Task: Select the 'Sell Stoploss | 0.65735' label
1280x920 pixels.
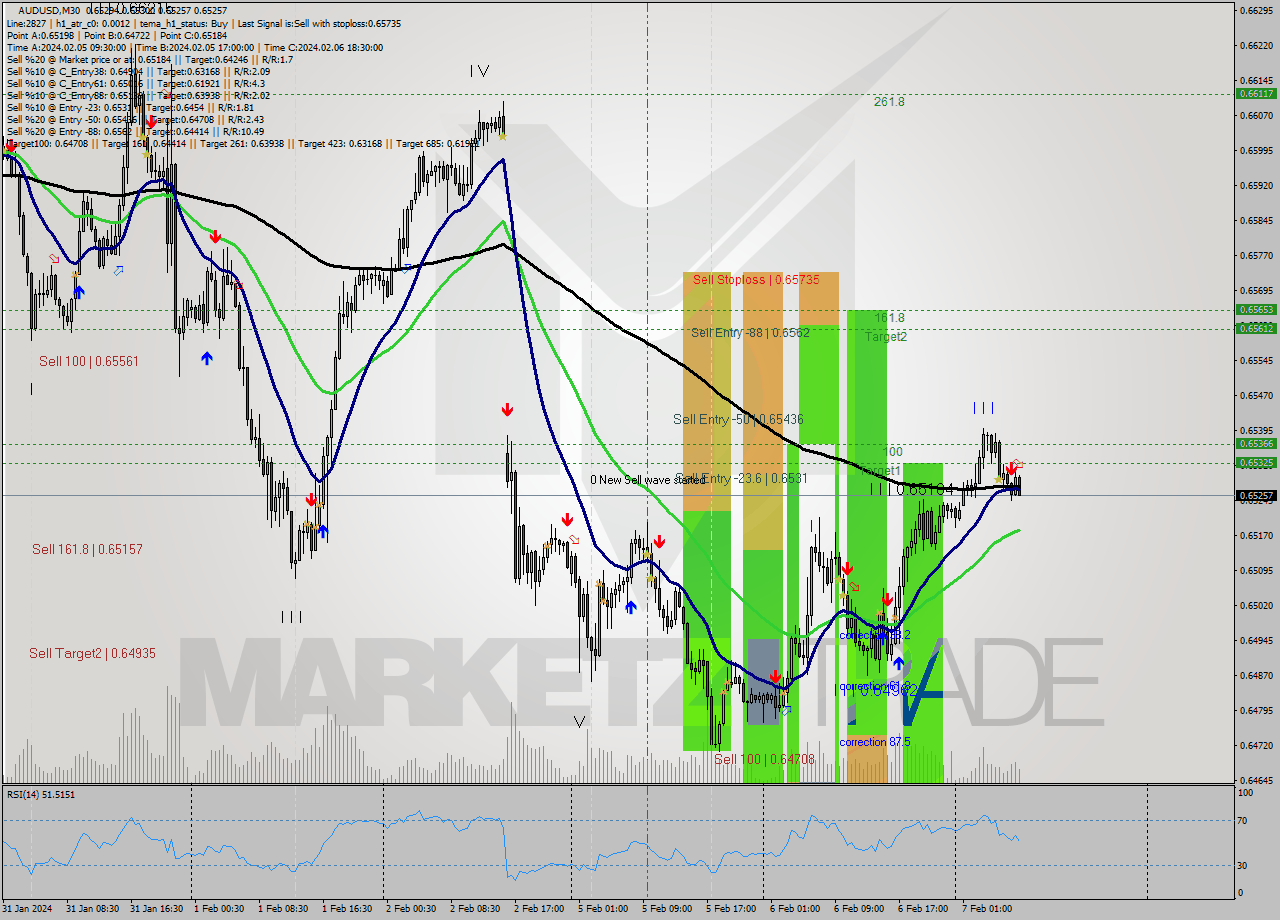Action: coord(756,280)
